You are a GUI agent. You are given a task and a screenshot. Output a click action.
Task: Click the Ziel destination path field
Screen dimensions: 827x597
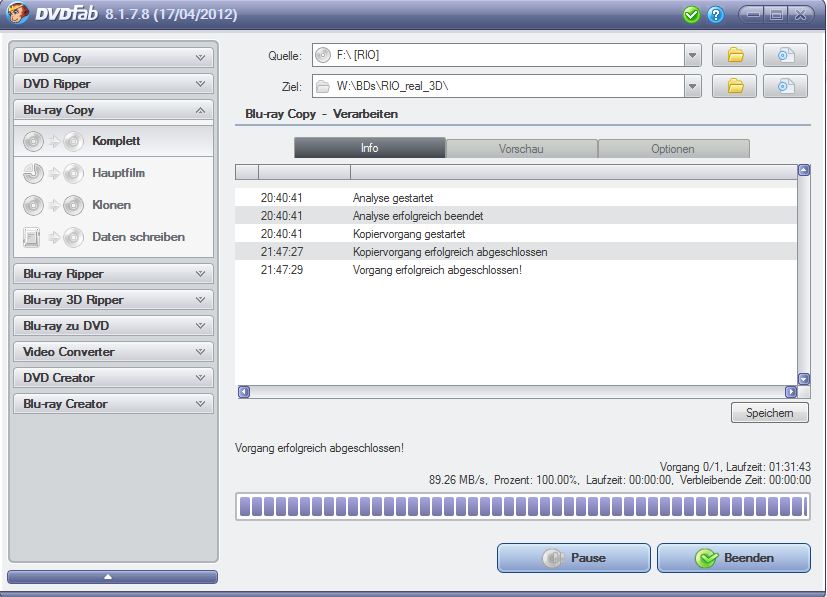point(498,86)
